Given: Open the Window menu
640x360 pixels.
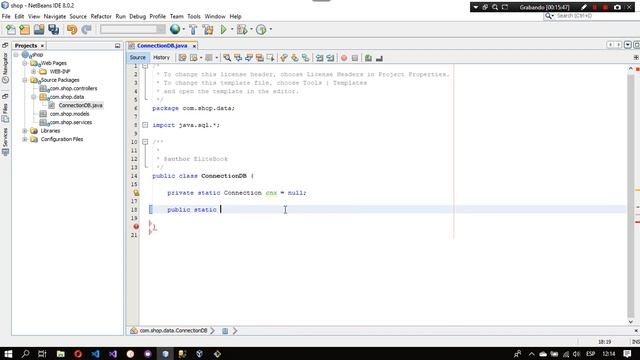Looking at the screenshot, I should 215,16.
